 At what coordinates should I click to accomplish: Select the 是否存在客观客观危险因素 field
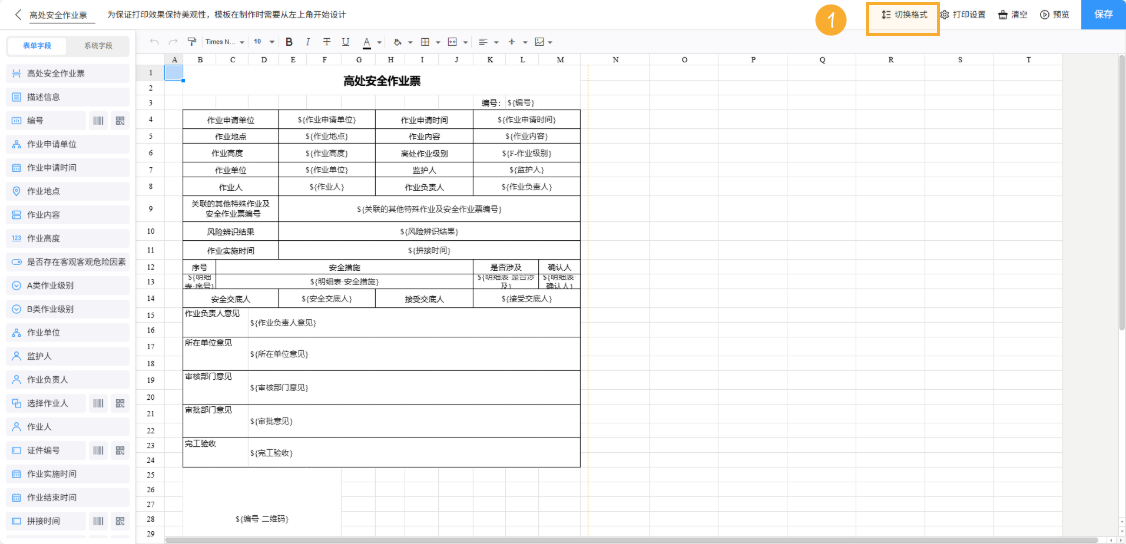coord(68,262)
